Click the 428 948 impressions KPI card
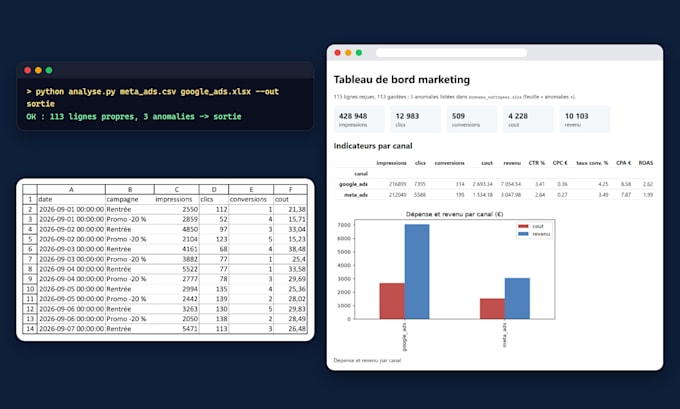 [359, 119]
